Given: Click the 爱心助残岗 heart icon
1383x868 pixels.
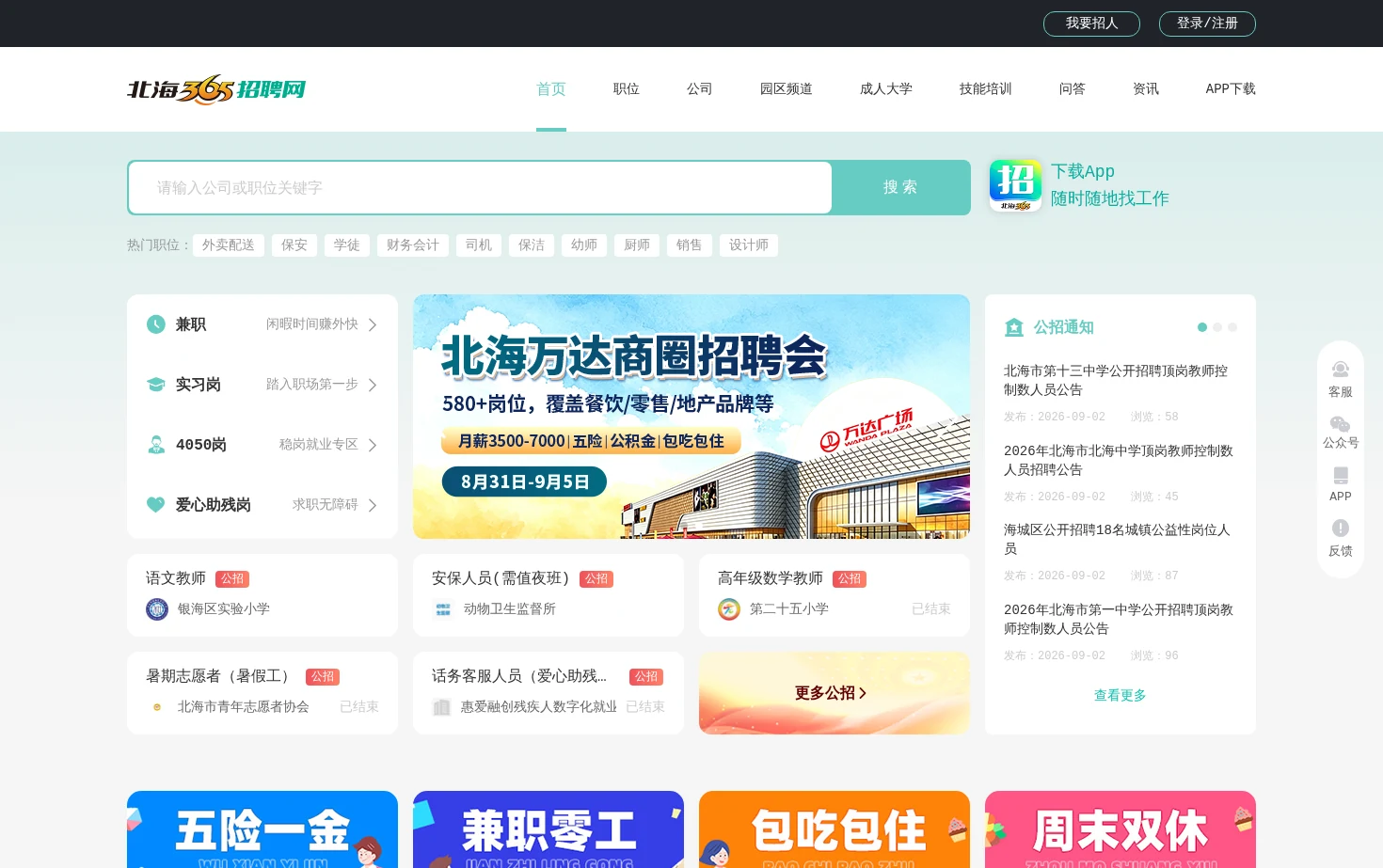Looking at the screenshot, I should click(x=156, y=505).
